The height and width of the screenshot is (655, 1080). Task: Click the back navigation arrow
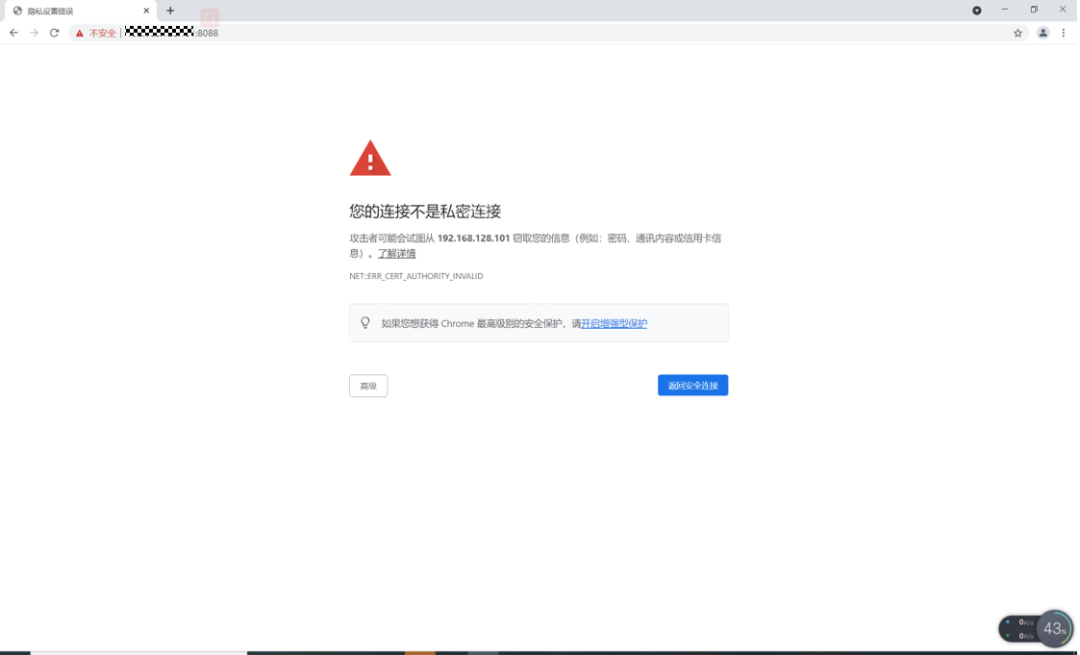pos(13,32)
